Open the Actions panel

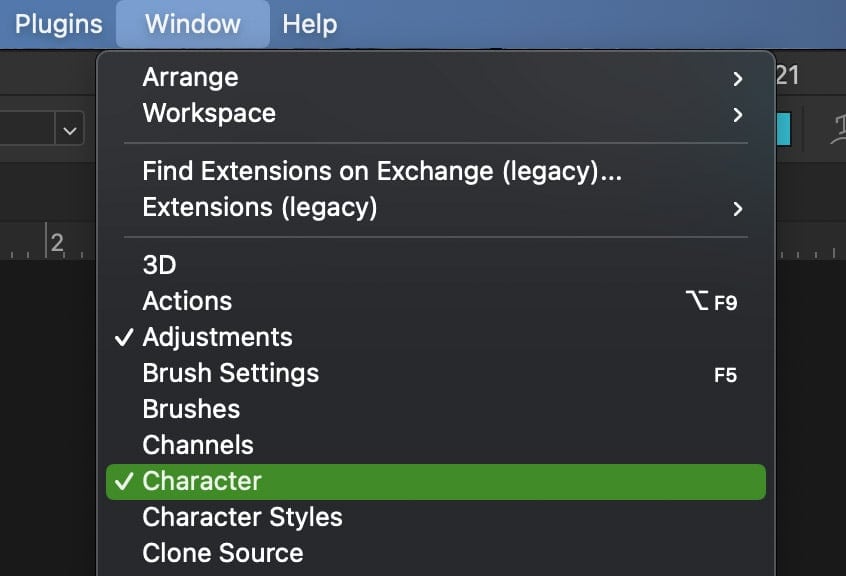[x=187, y=301]
